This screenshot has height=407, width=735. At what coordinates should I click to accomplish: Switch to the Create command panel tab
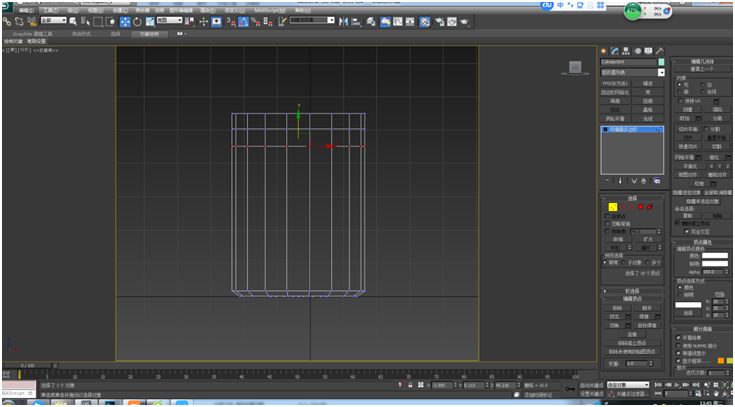click(603, 51)
